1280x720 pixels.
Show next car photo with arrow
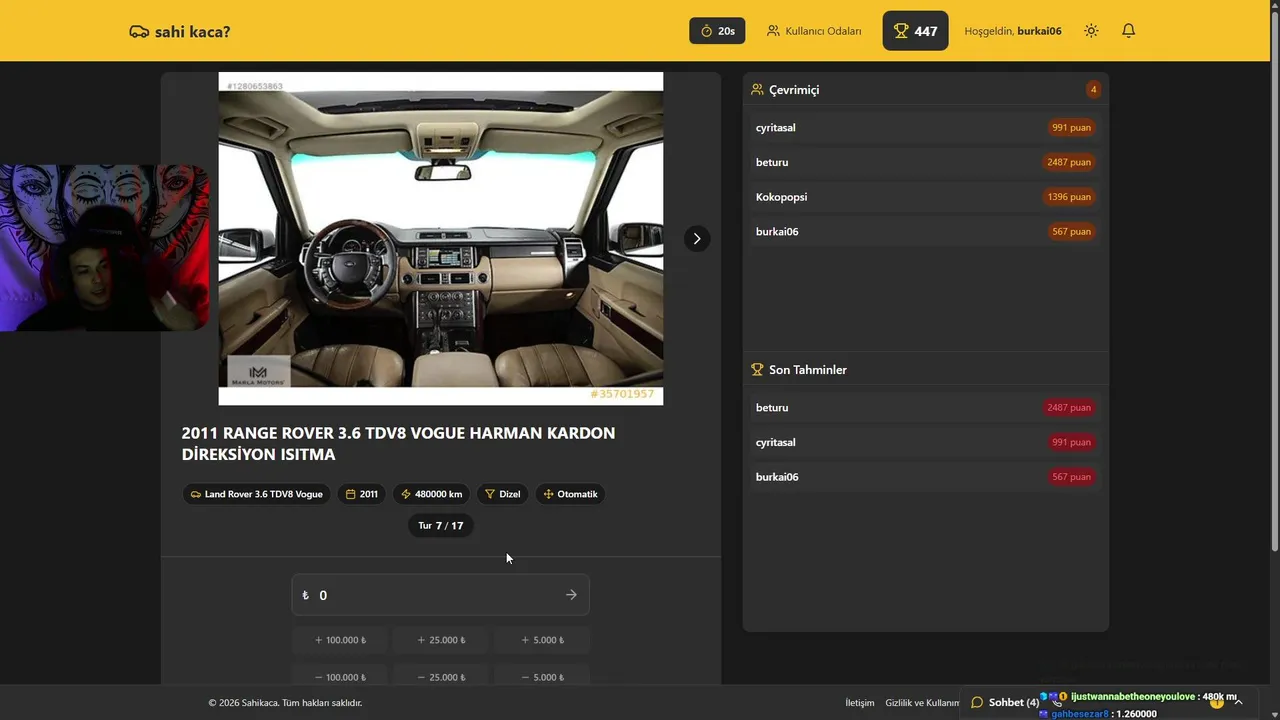(x=697, y=238)
